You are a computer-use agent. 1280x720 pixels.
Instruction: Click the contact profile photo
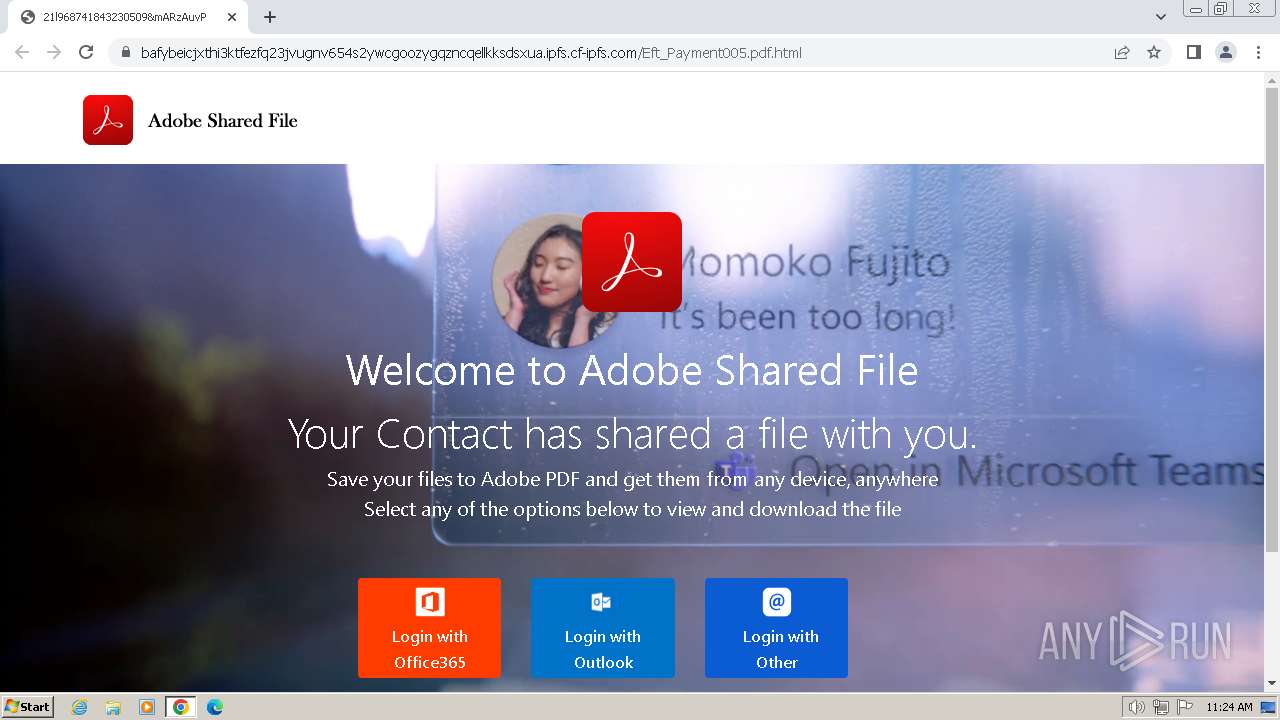pyautogui.click(x=540, y=282)
